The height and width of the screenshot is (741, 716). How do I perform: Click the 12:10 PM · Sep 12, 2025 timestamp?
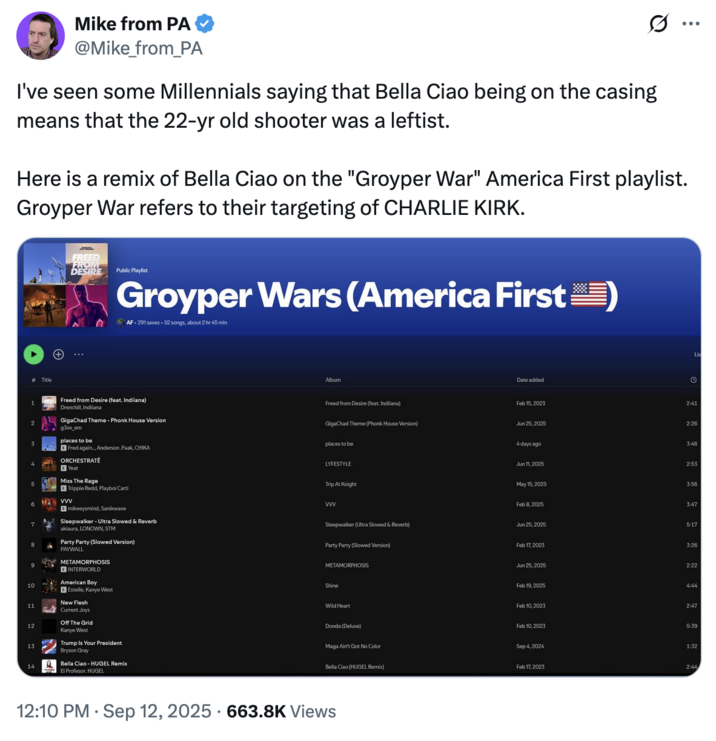pyautogui.click(x=114, y=711)
